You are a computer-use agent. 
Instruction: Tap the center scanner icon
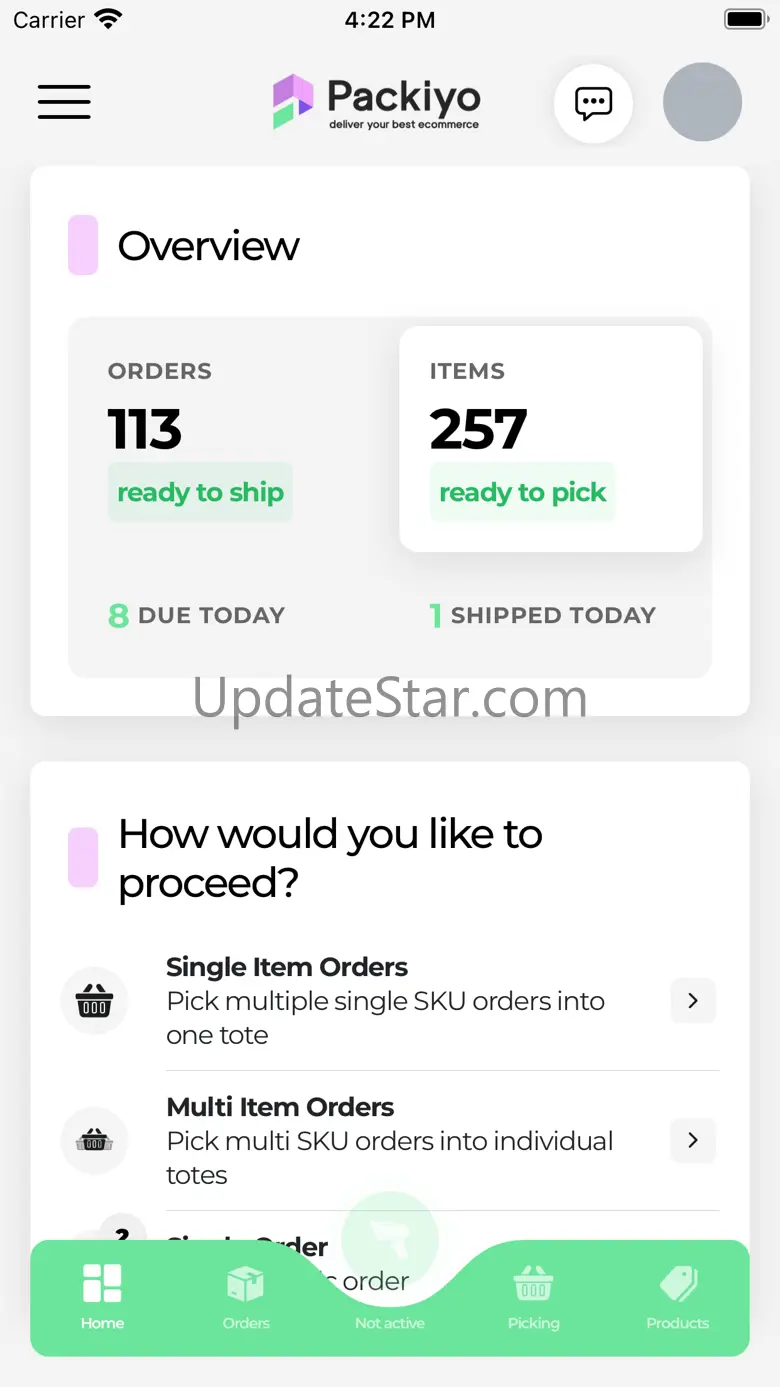390,1240
